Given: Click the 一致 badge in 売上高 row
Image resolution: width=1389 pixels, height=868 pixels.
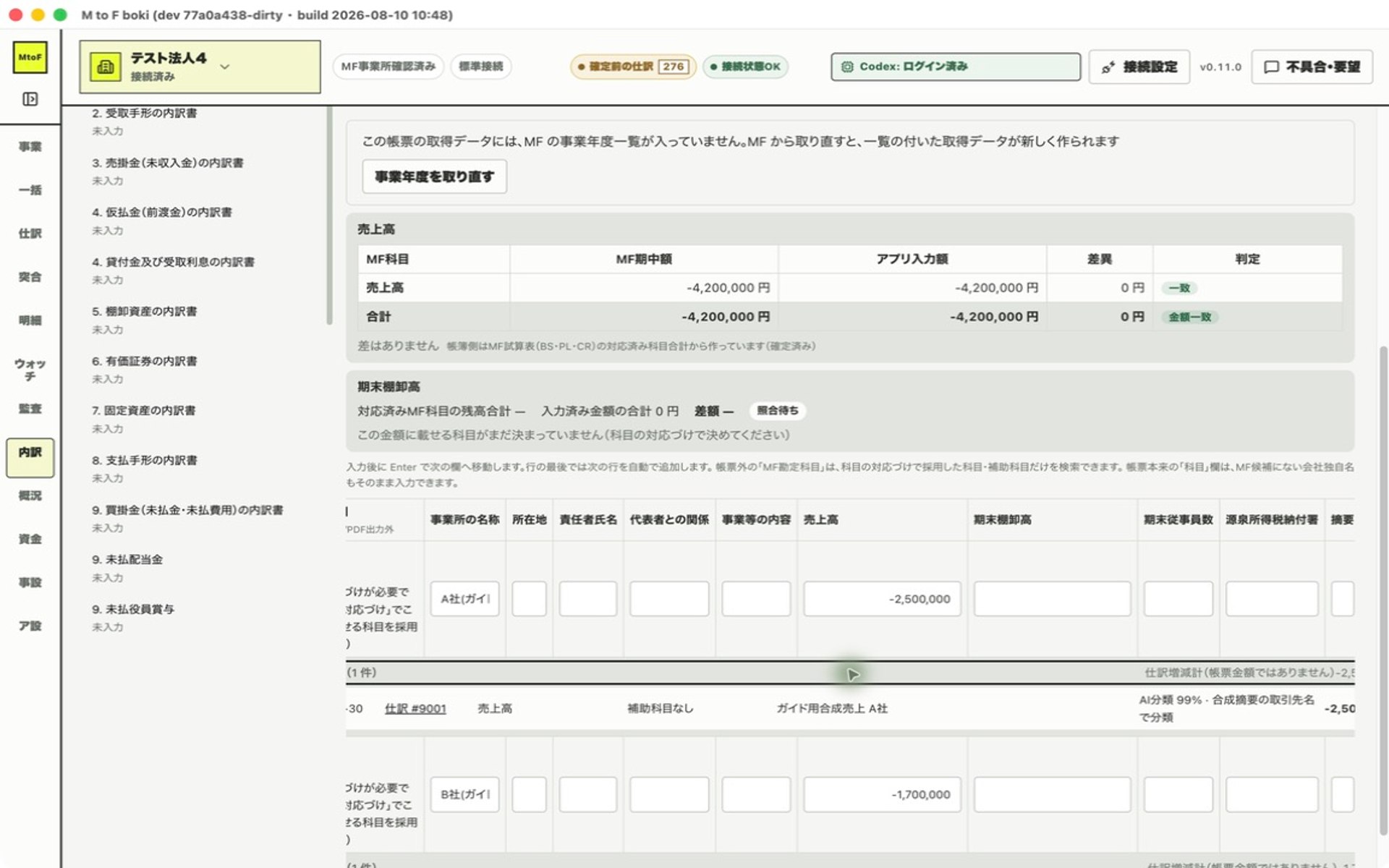Looking at the screenshot, I should (x=1179, y=288).
